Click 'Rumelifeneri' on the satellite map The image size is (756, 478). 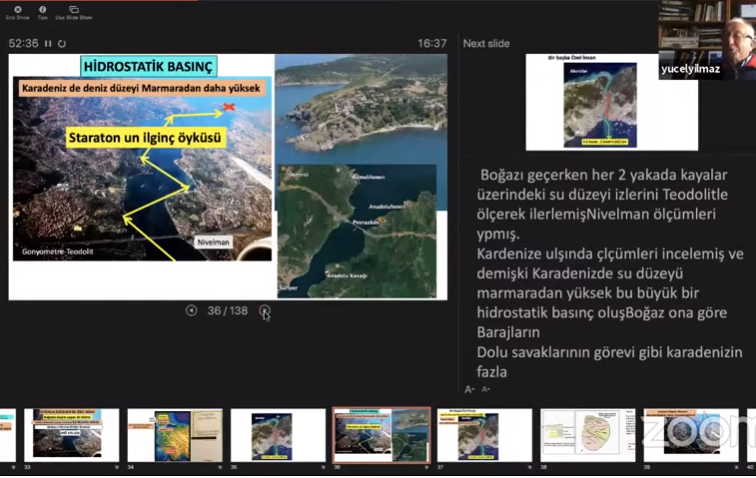click(x=368, y=177)
